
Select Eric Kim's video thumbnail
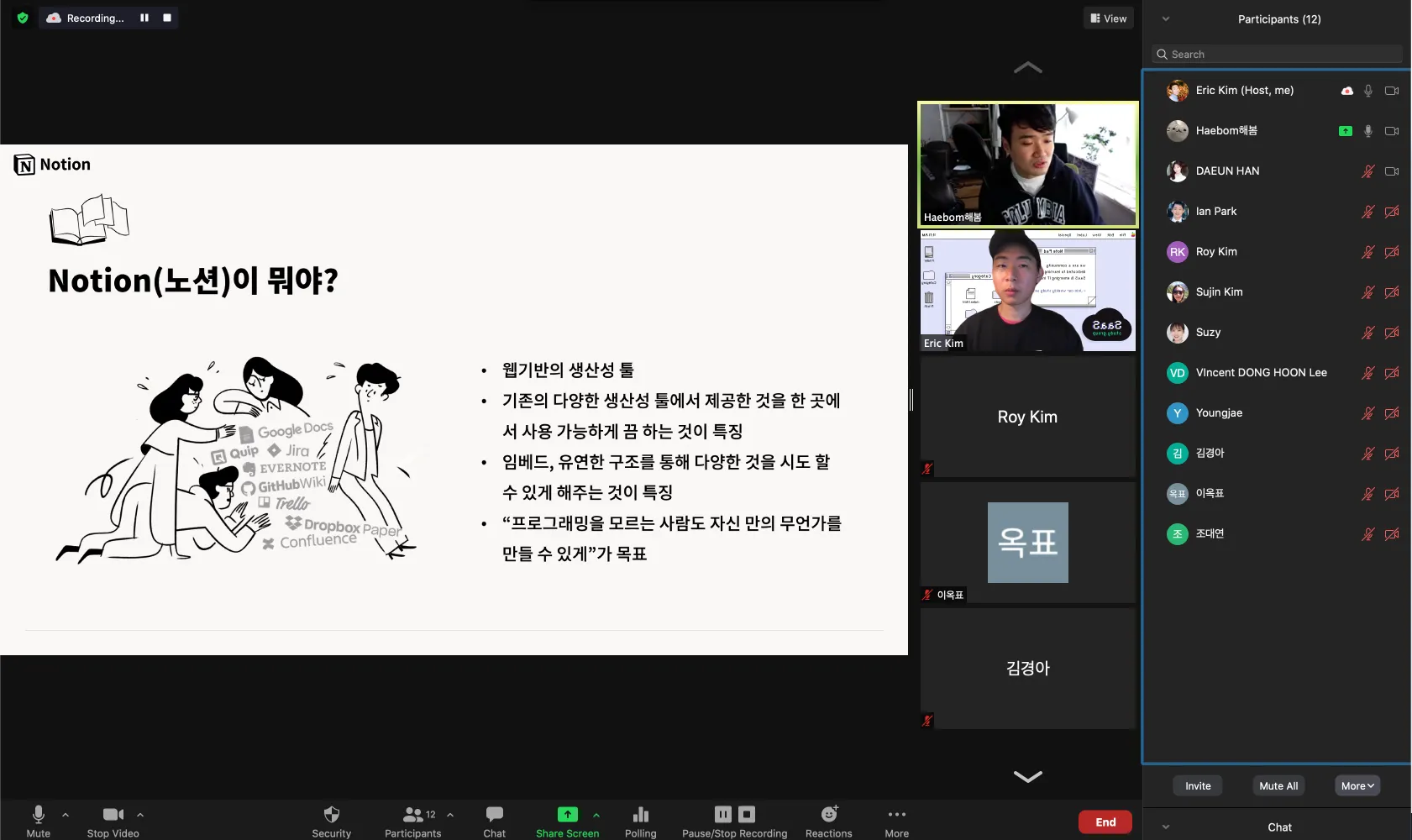tap(1028, 291)
